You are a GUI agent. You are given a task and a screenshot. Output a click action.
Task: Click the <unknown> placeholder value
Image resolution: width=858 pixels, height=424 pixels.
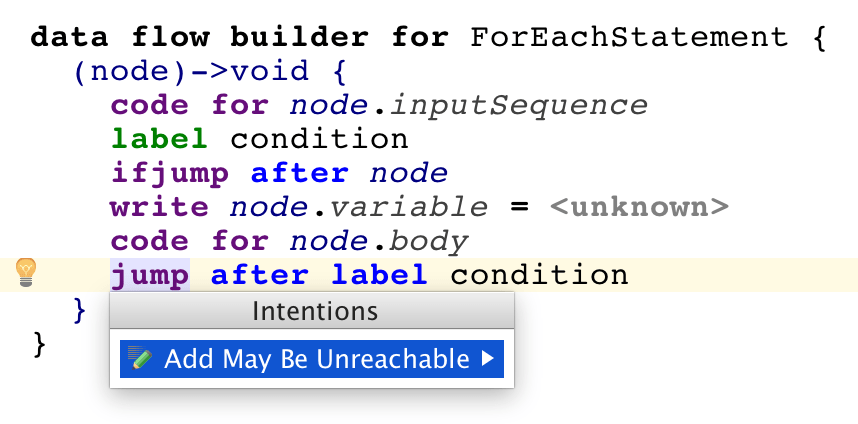pos(638,207)
